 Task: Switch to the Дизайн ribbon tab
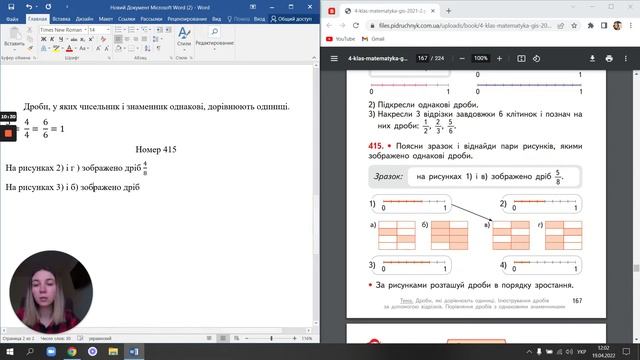84,19
